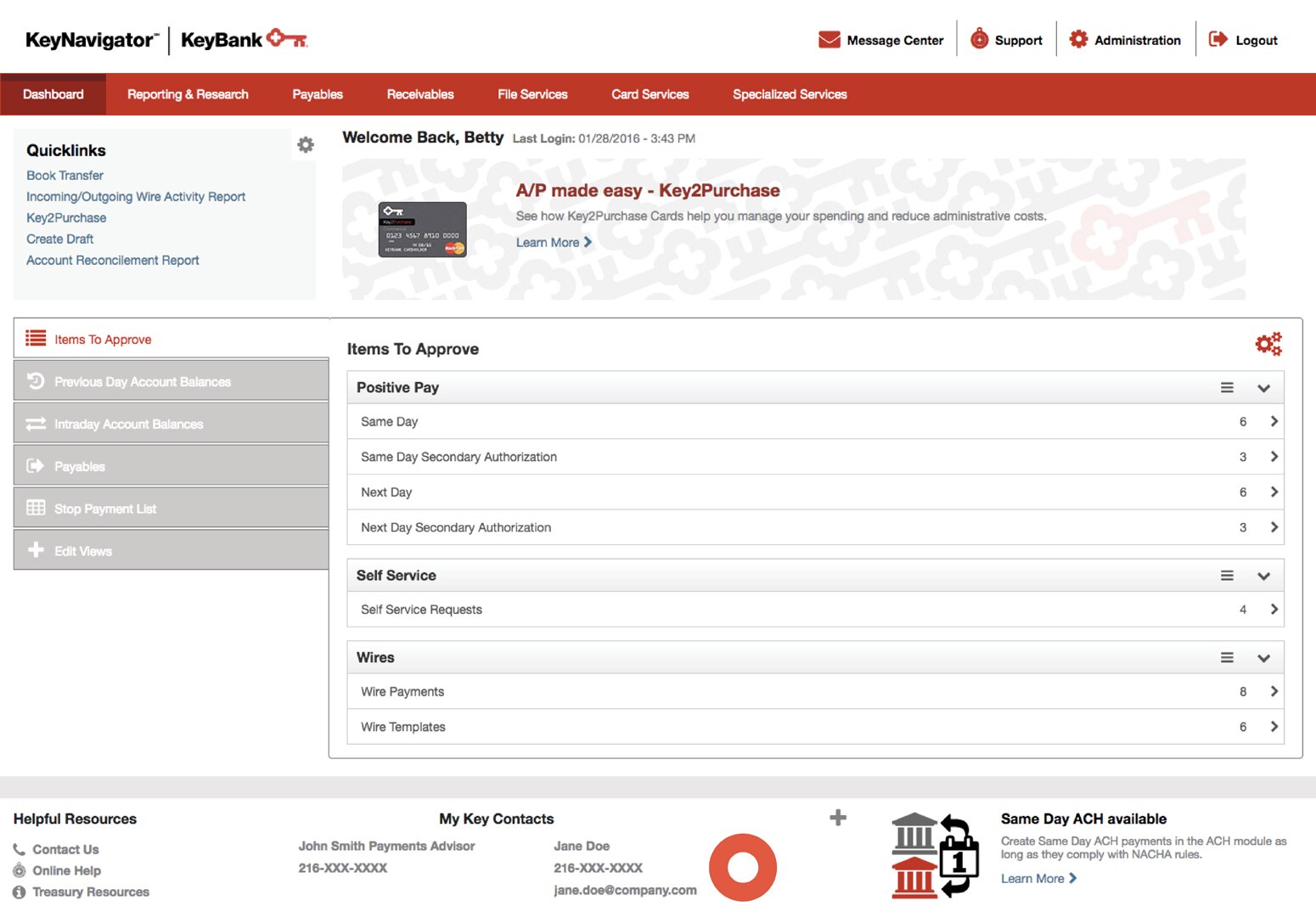Click Learn More in Key2Purchase banner
The image size is (1316, 923).
point(554,242)
